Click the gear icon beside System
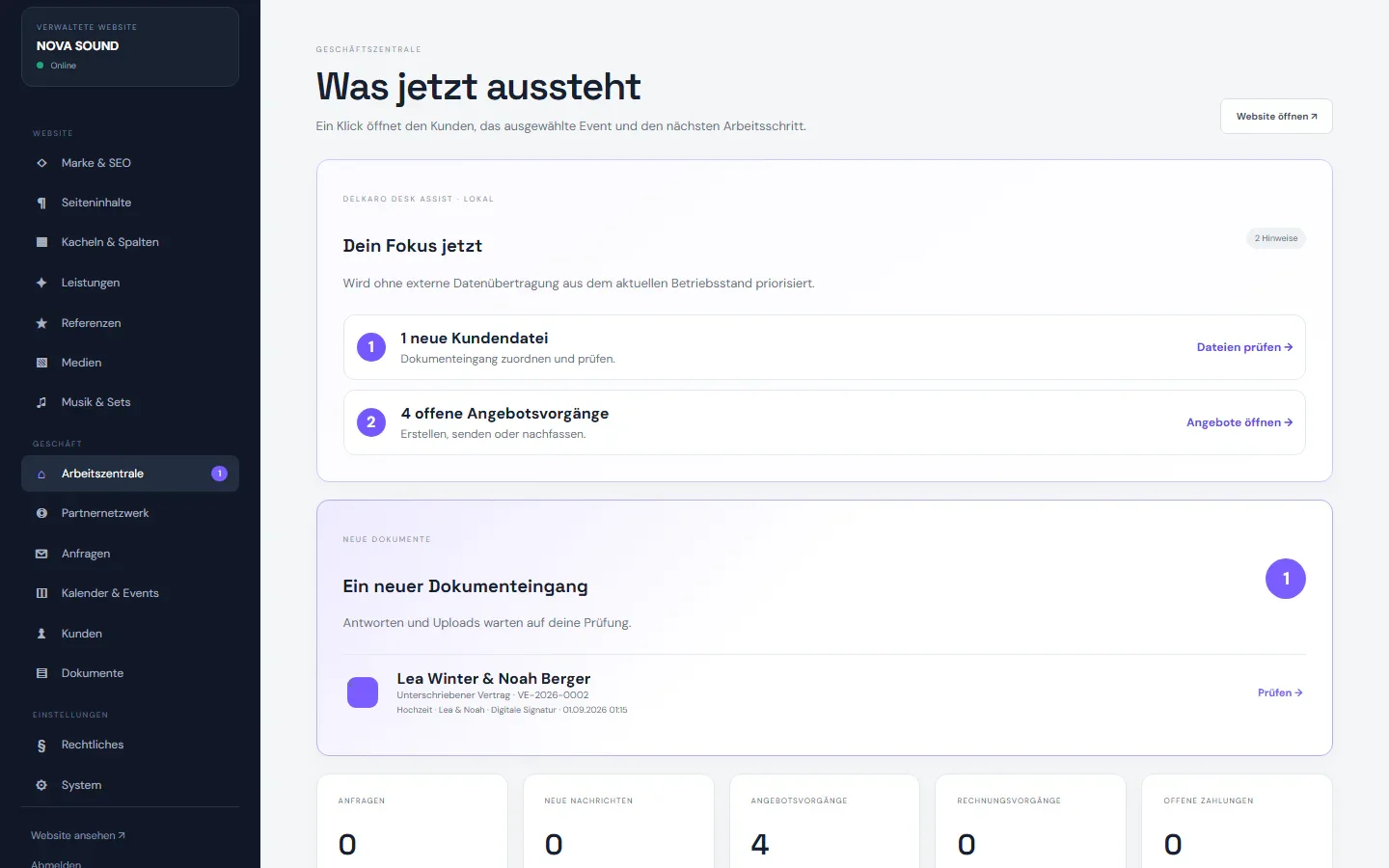The width and height of the screenshot is (1389, 868). coord(41,785)
